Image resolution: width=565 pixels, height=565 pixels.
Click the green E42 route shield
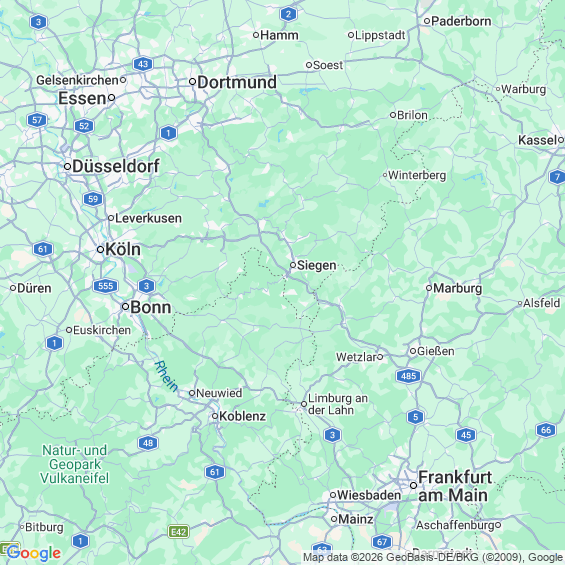click(179, 531)
